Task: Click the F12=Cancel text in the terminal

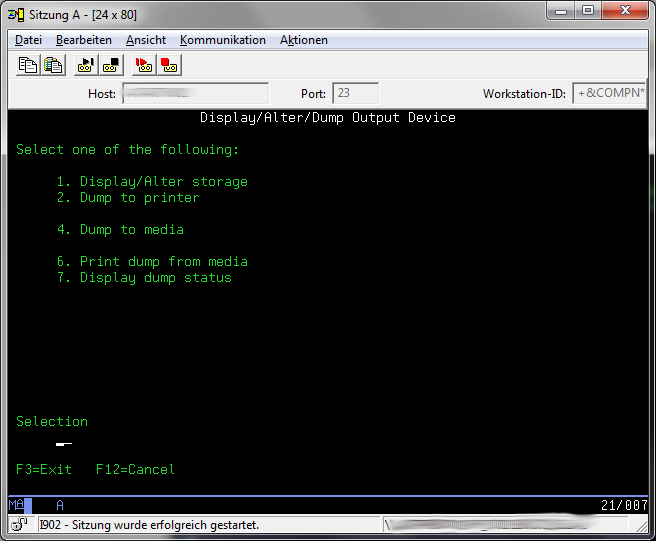Action: point(135,469)
